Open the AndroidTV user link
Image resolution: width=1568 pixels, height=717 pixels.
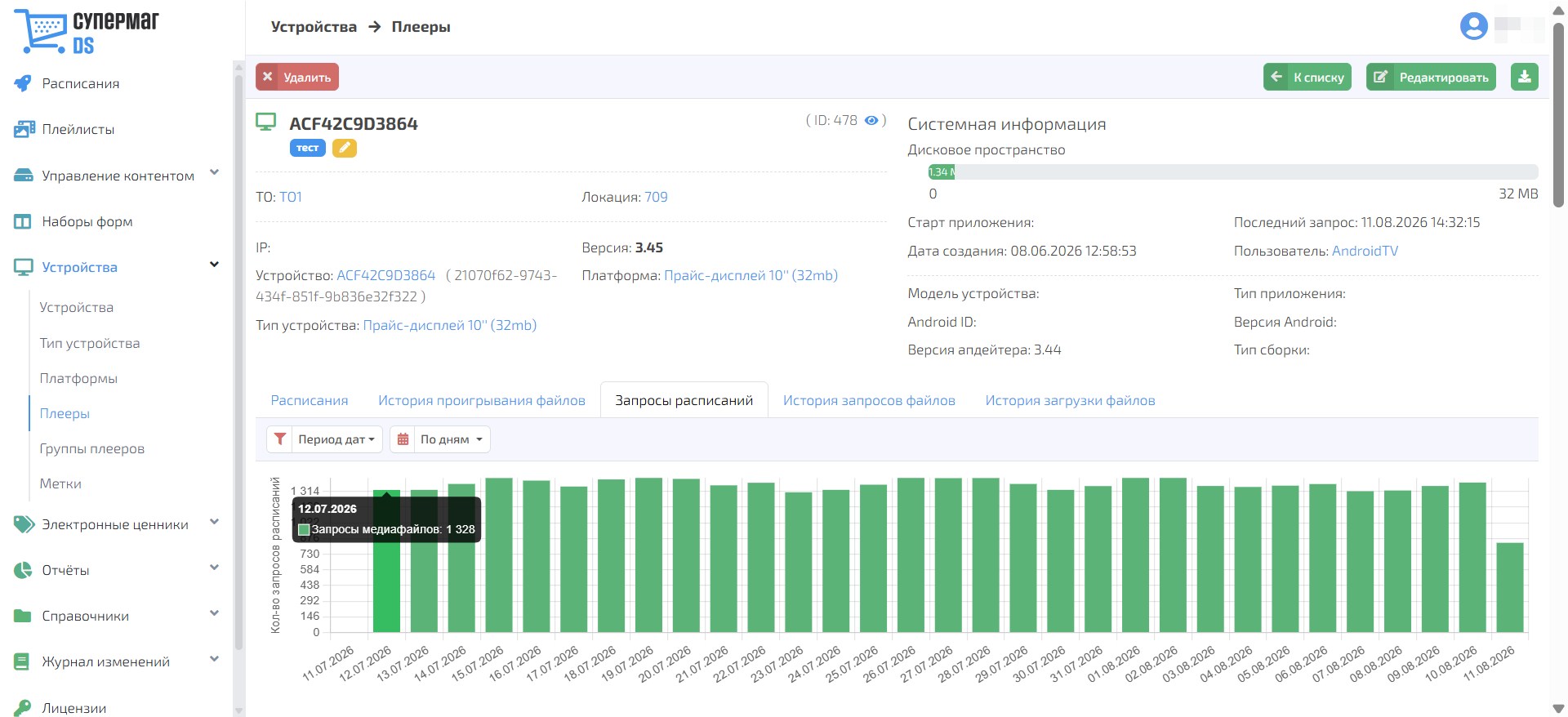tap(1365, 251)
